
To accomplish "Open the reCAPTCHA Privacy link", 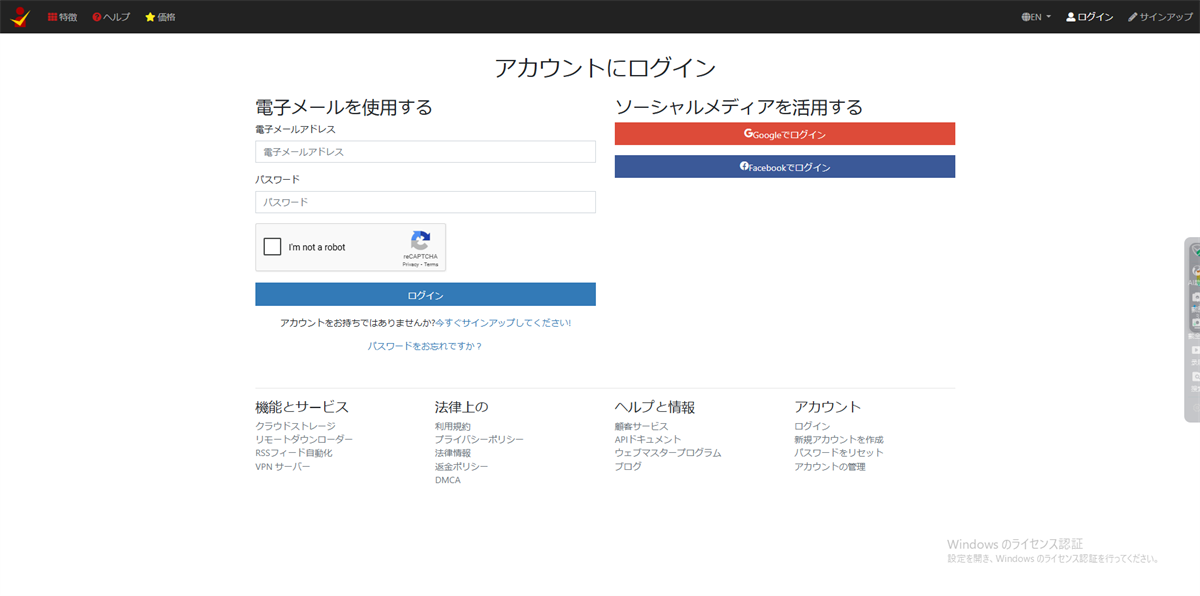I will [x=410, y=265].
